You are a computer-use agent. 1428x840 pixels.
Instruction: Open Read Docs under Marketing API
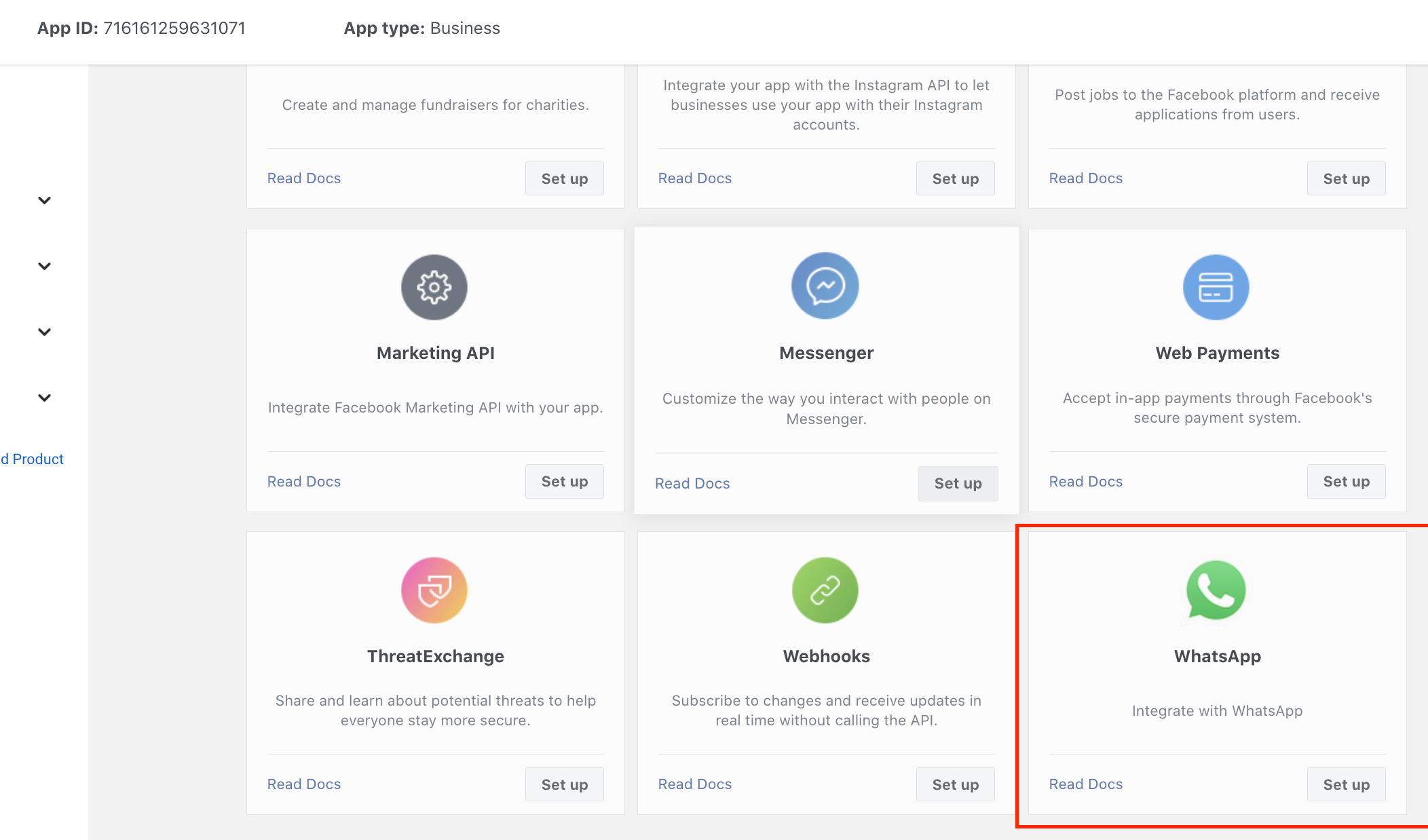tap(303, 481)
